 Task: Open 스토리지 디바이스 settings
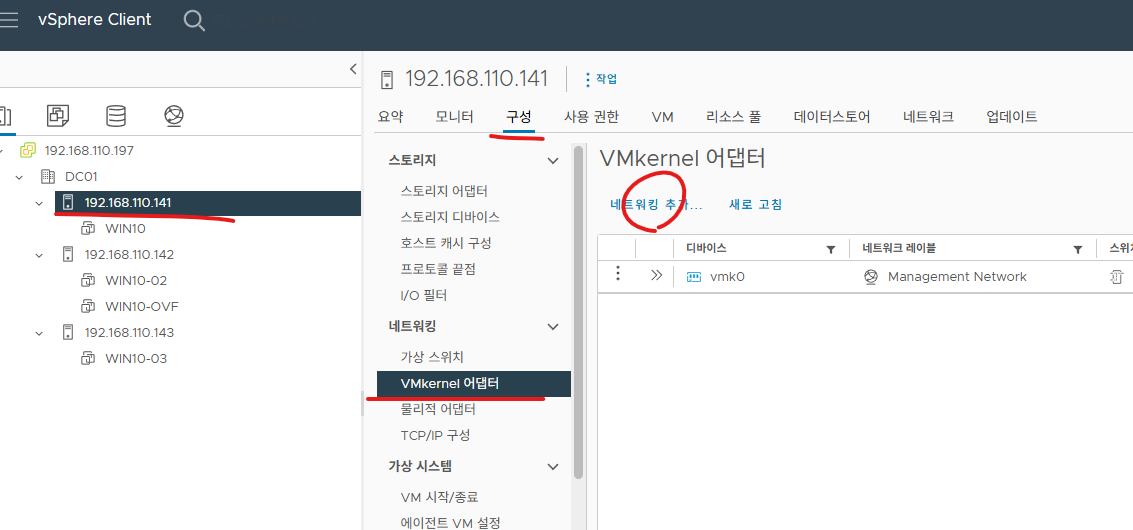click(449, 217)
